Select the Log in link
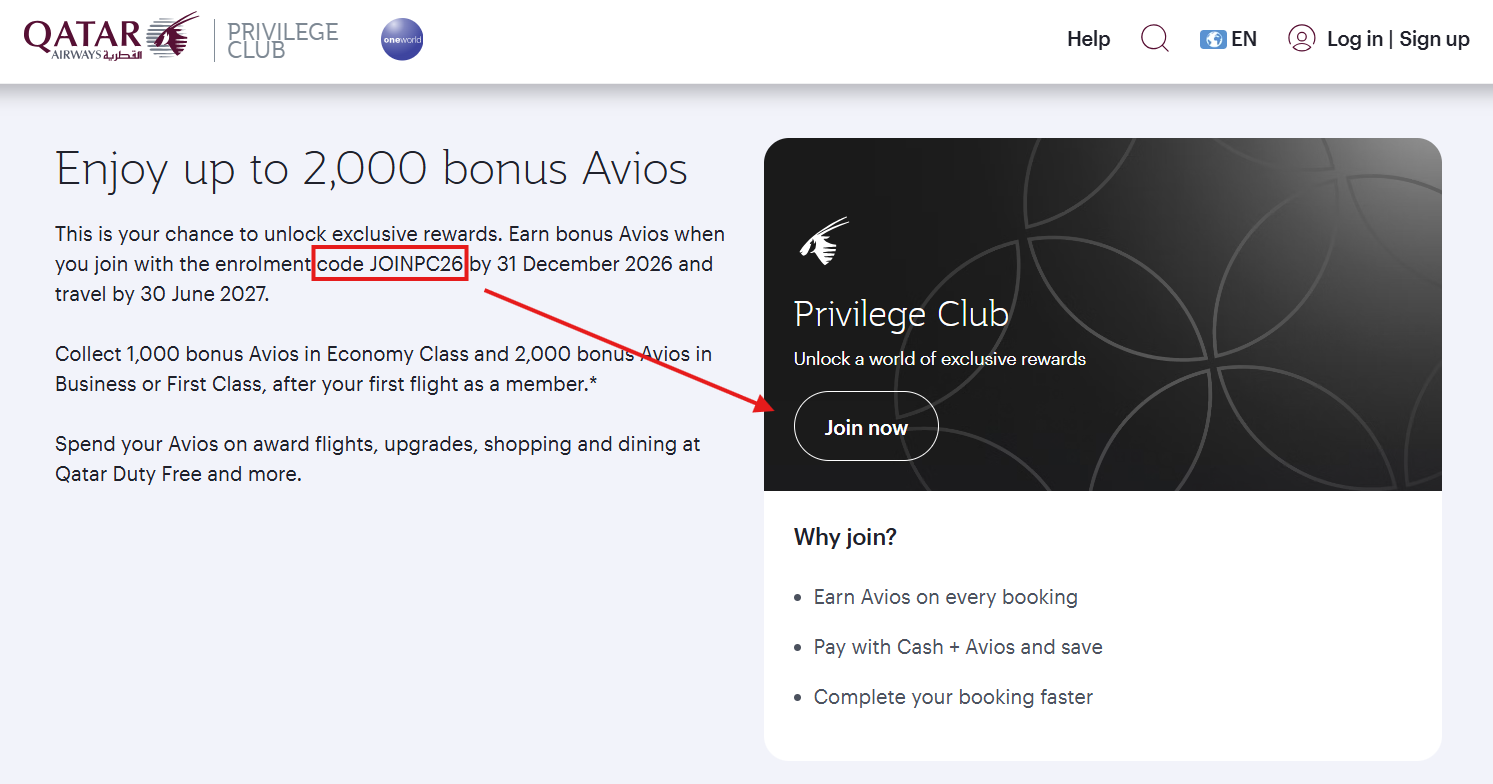Screen dimensions: 1493x784 (1354, 38)
